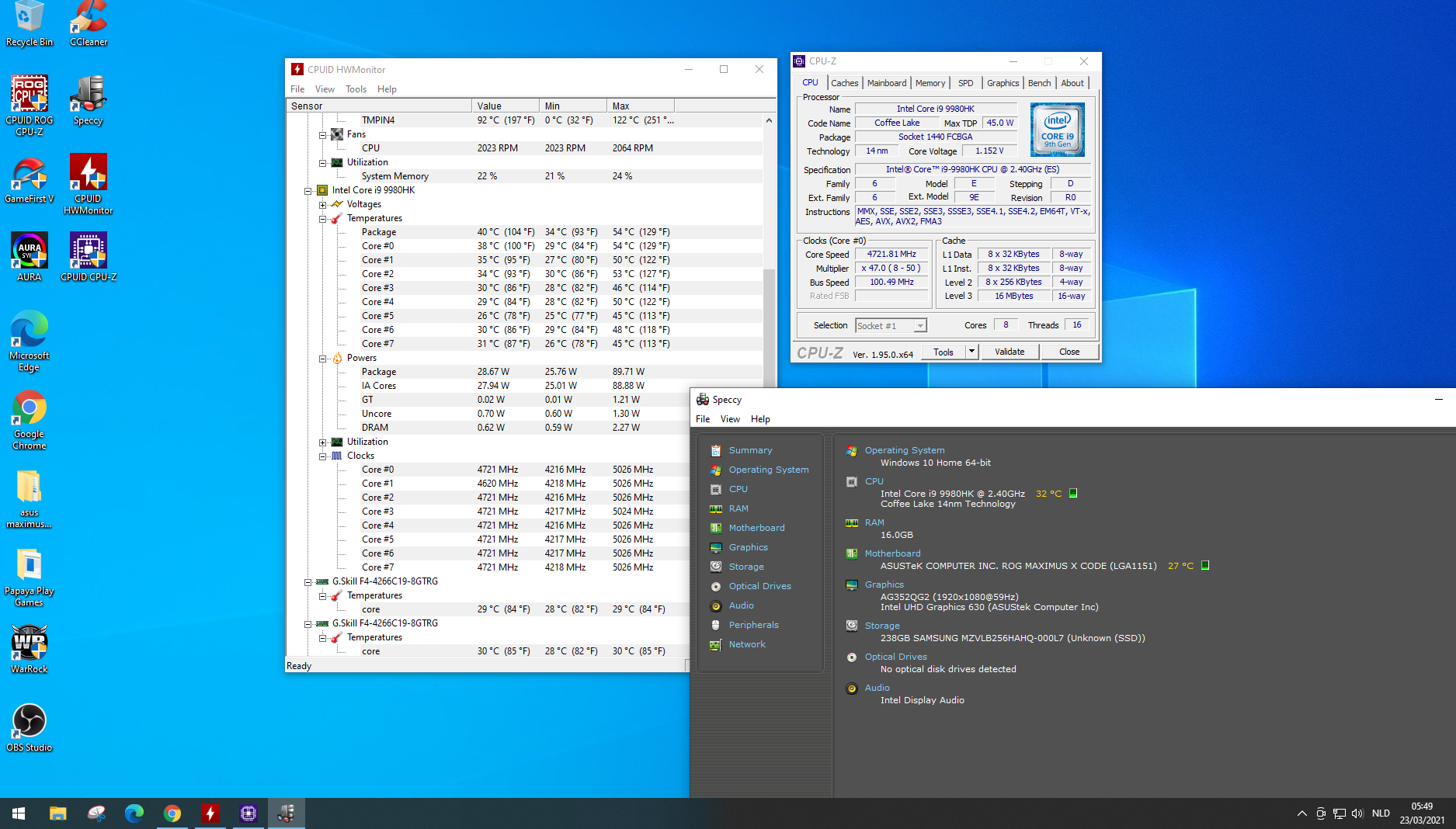Collapse the Intel Core i9 9980HK node
The height and width of the screenshot is (829, 1456).
308,191
